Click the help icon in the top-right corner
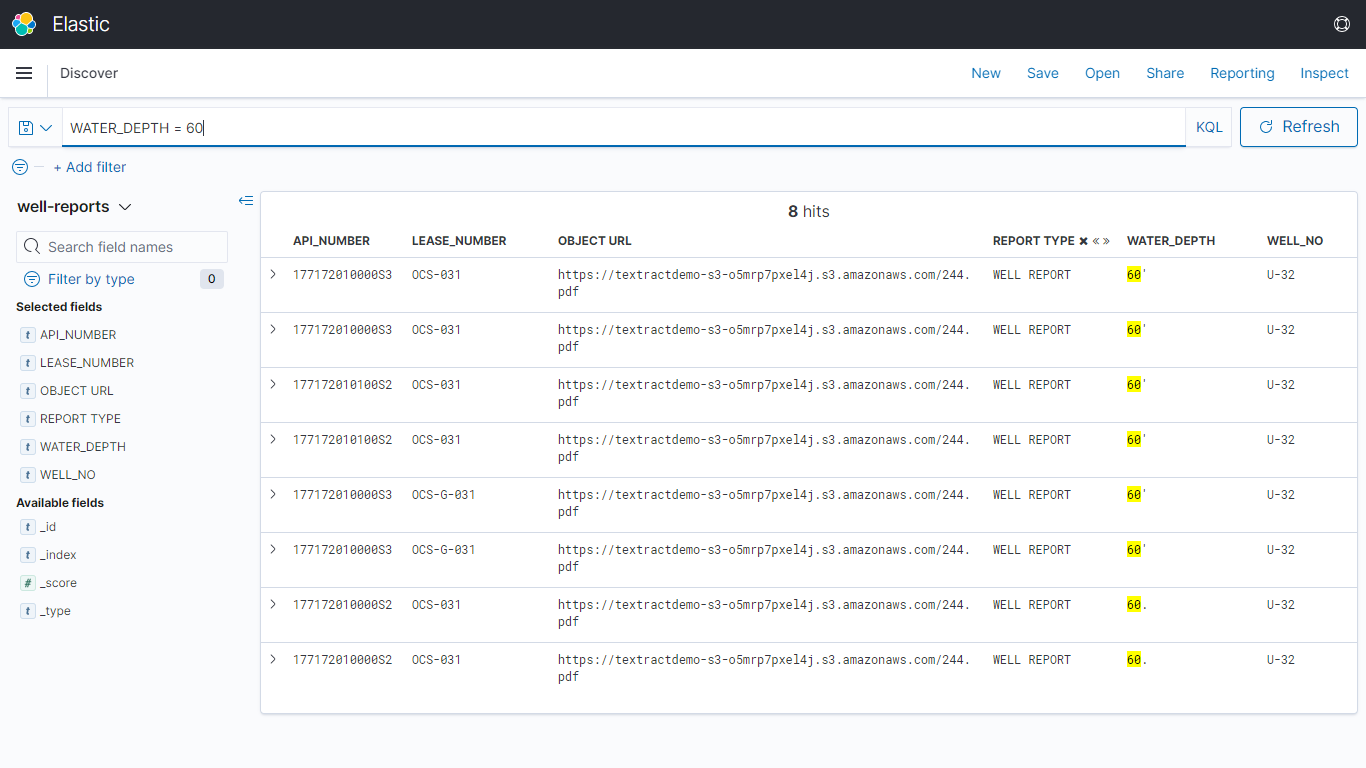Image resolution: width=1366 pixels, height=768 pixels. pos(1342,23)
